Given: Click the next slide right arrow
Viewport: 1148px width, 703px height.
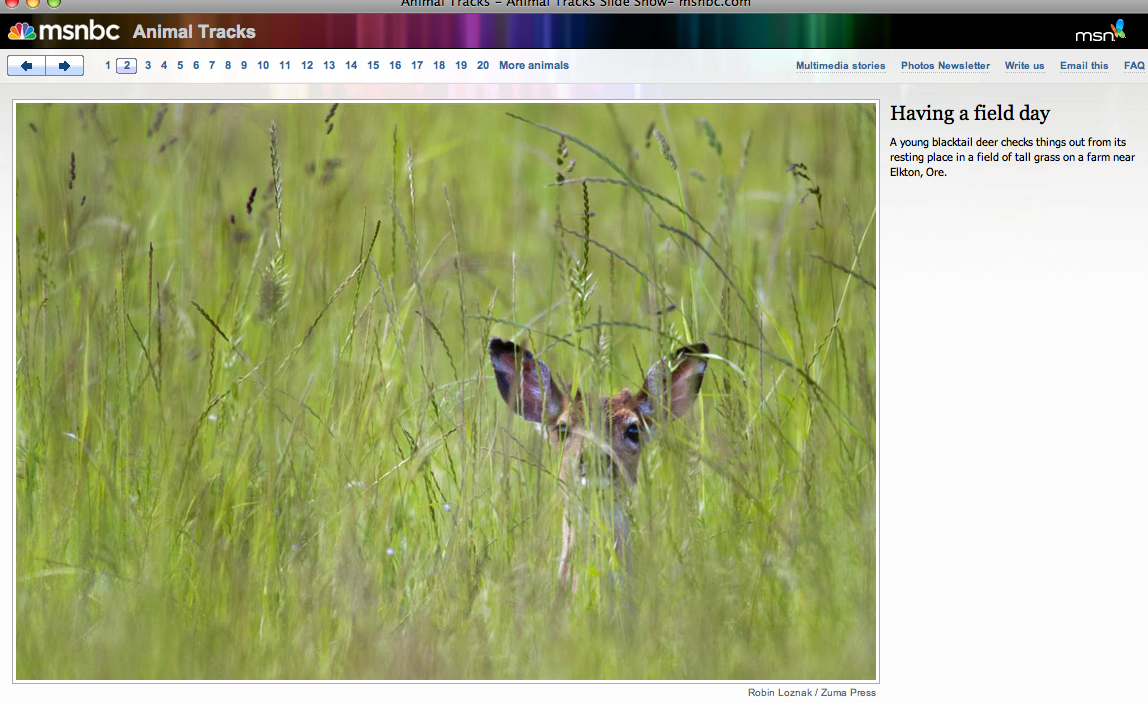Looking at the screenshot, I should point(64,66).
